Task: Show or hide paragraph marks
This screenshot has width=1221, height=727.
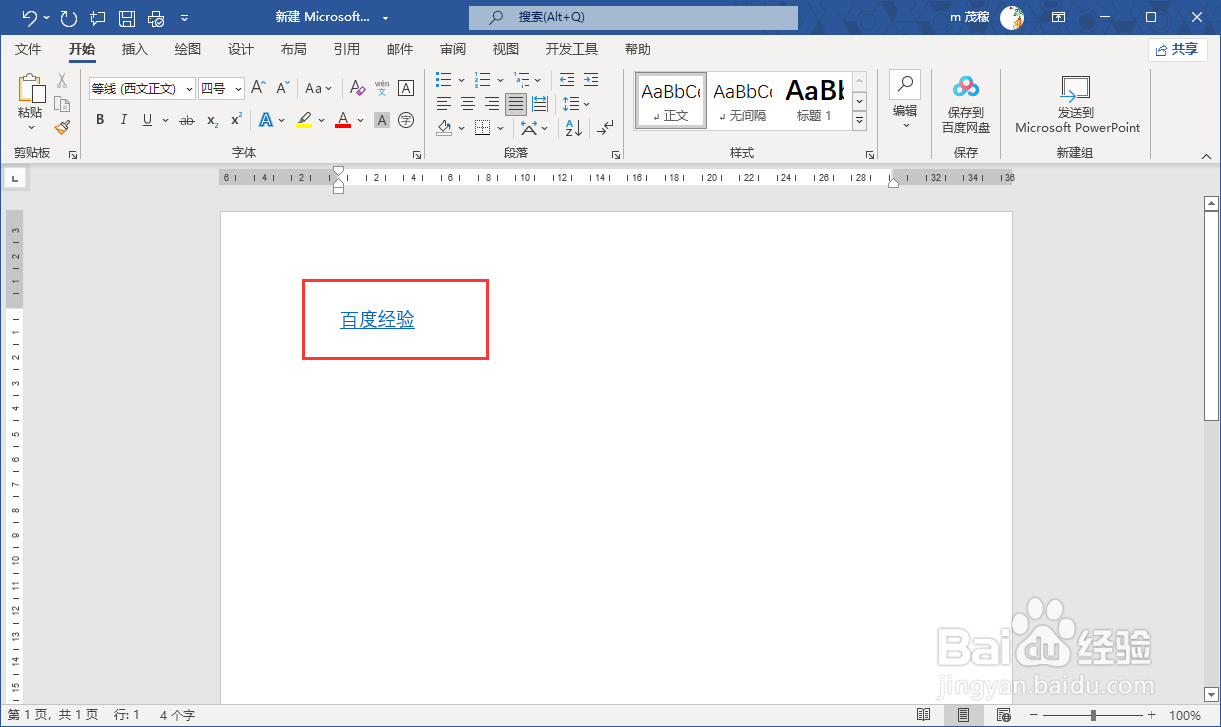Action: point(606,128)
